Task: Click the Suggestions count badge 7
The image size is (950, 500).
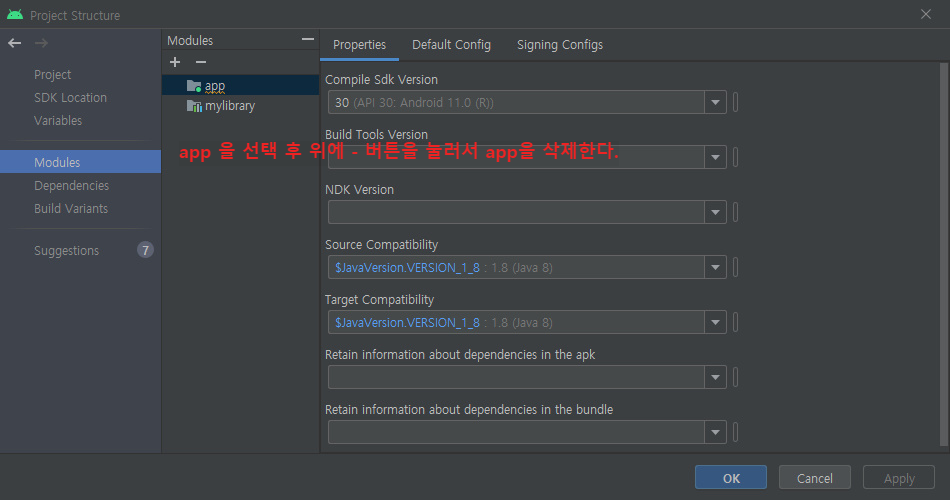Action: click(145, 250)
